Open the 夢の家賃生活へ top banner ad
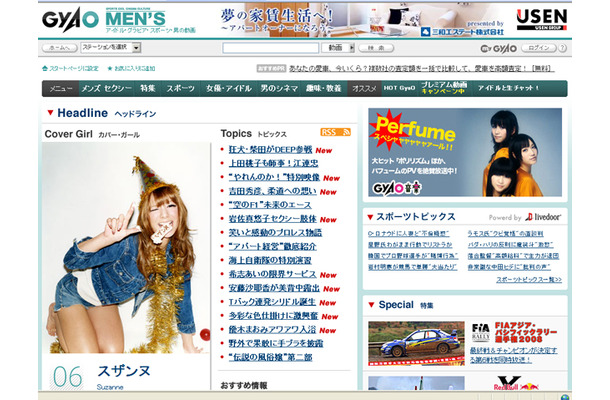Screen dimensions: 610x400 [x=362, y=20]
